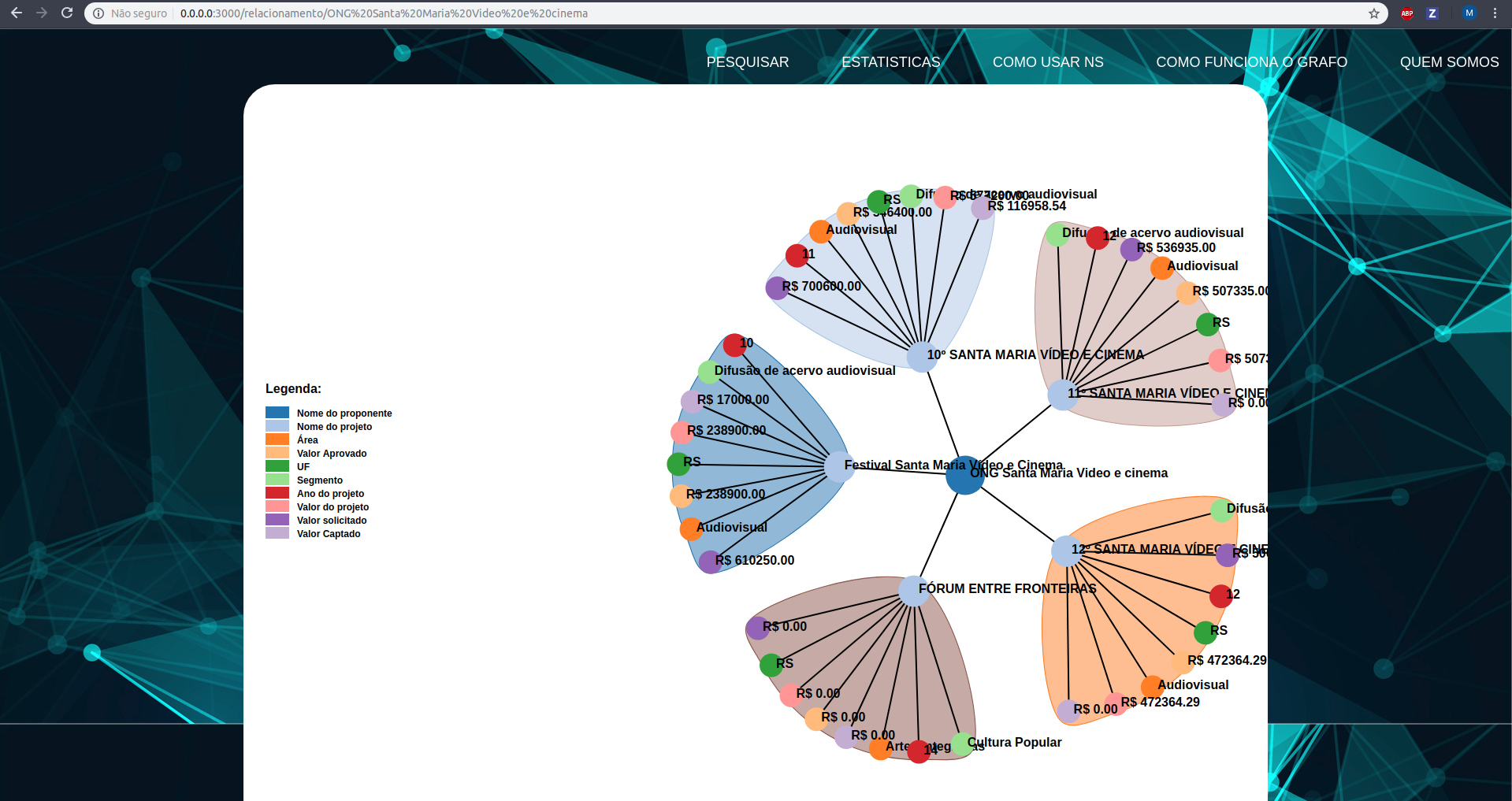Click the green RS node in Fórum cluster
The width and height of the screenshot is (1512, 801).
[771, 665]
